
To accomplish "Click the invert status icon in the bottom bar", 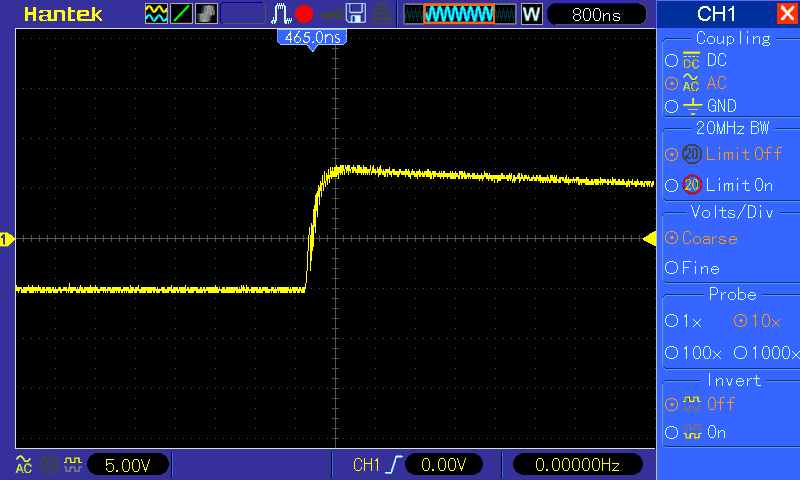I will (73, 464).
